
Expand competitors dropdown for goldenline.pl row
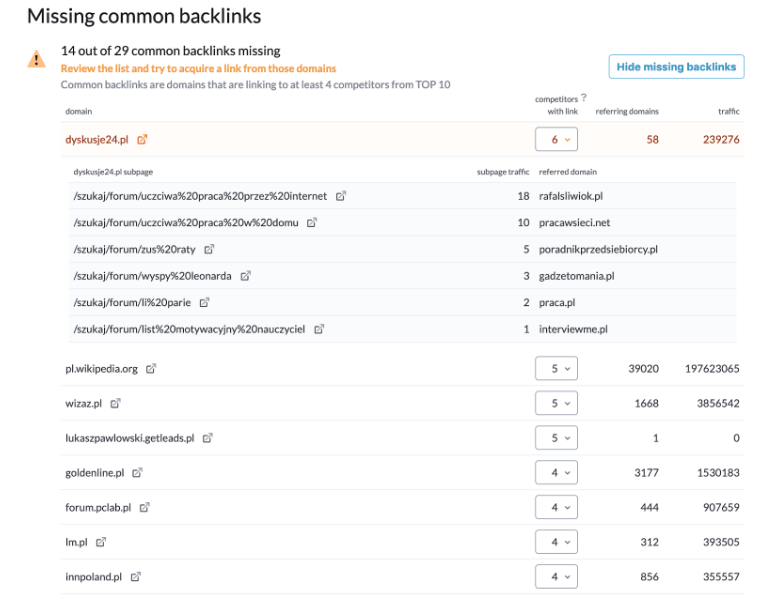(557, 473)
